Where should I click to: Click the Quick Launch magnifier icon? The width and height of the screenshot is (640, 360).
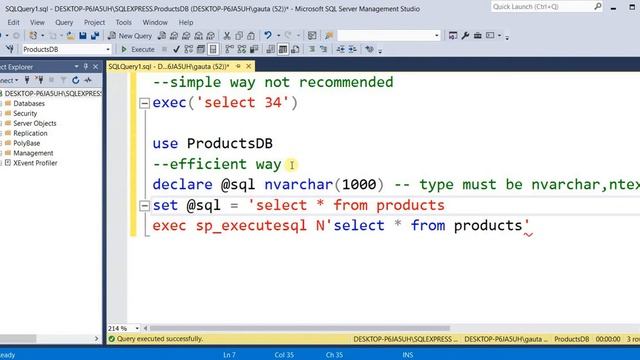point(598,7)
